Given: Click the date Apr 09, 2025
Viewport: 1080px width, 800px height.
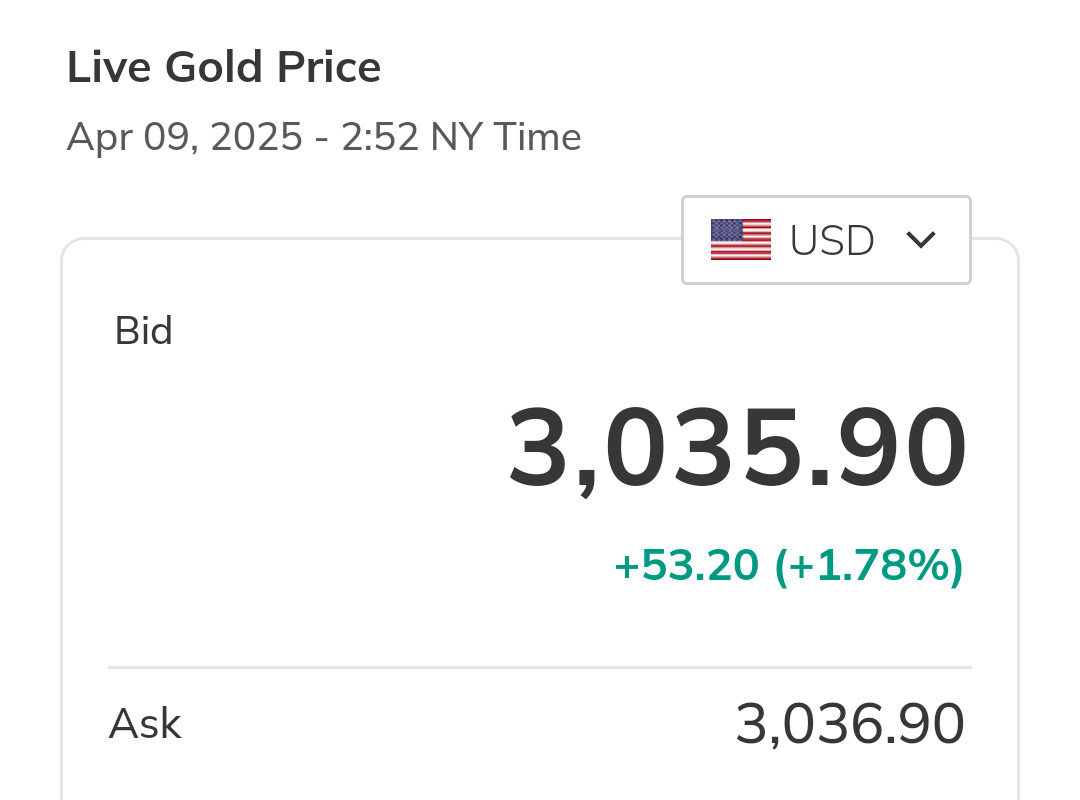Looking at the screenshot, I should (184, 137).
